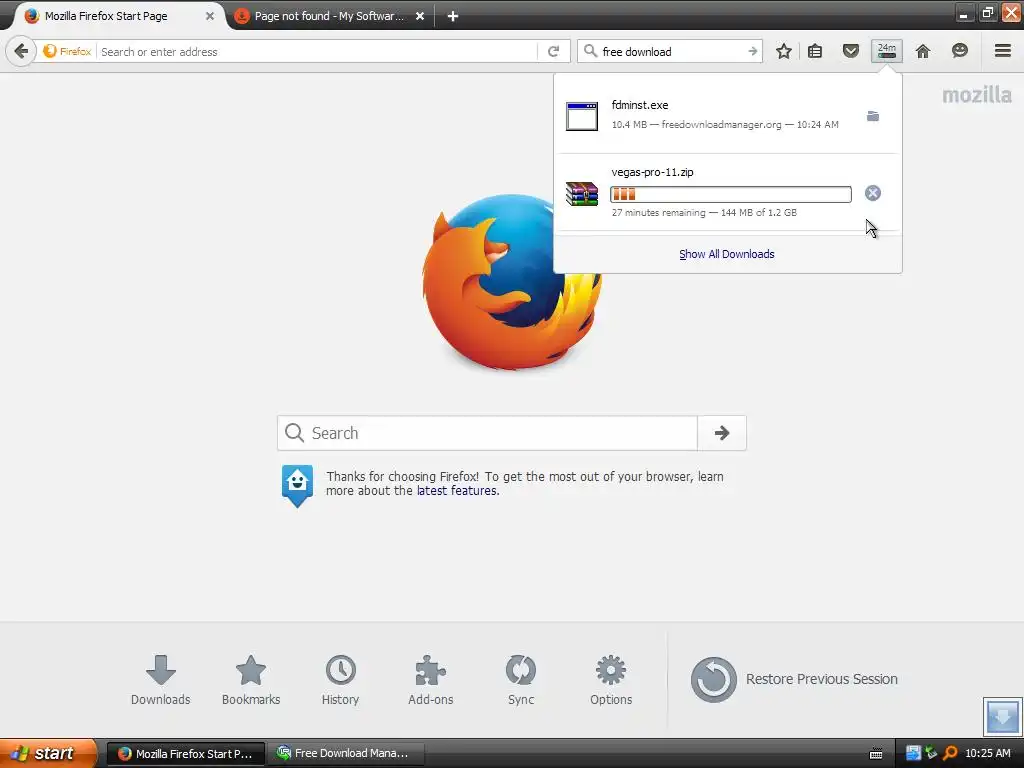Click the mozilla wordmark link
The image size is (1024, 768).
[976, 95]
